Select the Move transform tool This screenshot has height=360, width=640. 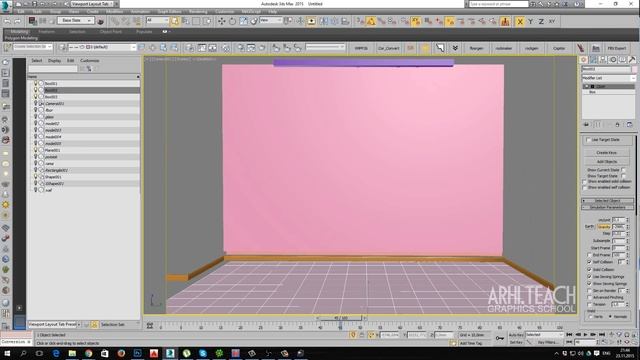tap(221, 21)
